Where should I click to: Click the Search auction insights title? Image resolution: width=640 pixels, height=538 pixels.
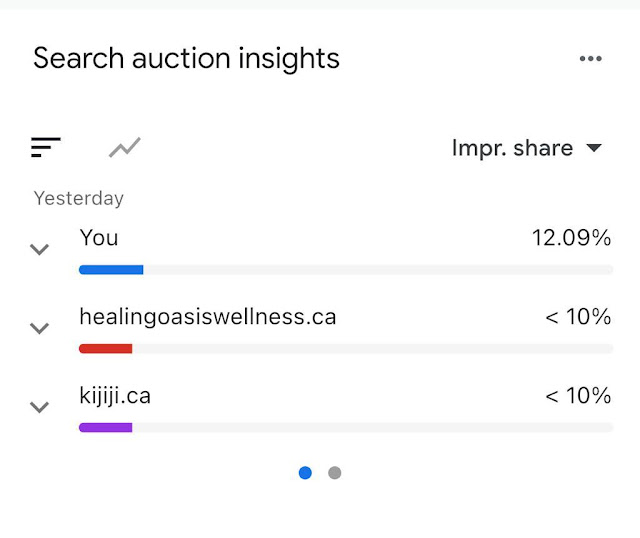(187, 59)
